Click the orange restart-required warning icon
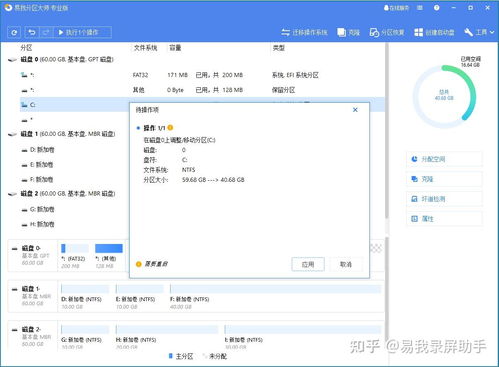This screenshot has width=499, height=367. click(x=139, y=264)
